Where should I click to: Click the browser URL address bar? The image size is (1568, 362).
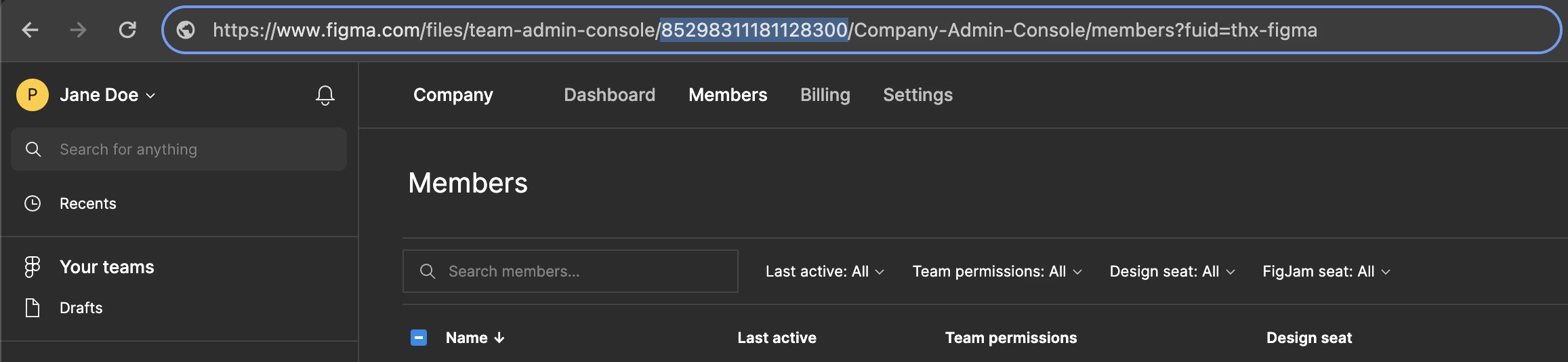pos(862,30)
